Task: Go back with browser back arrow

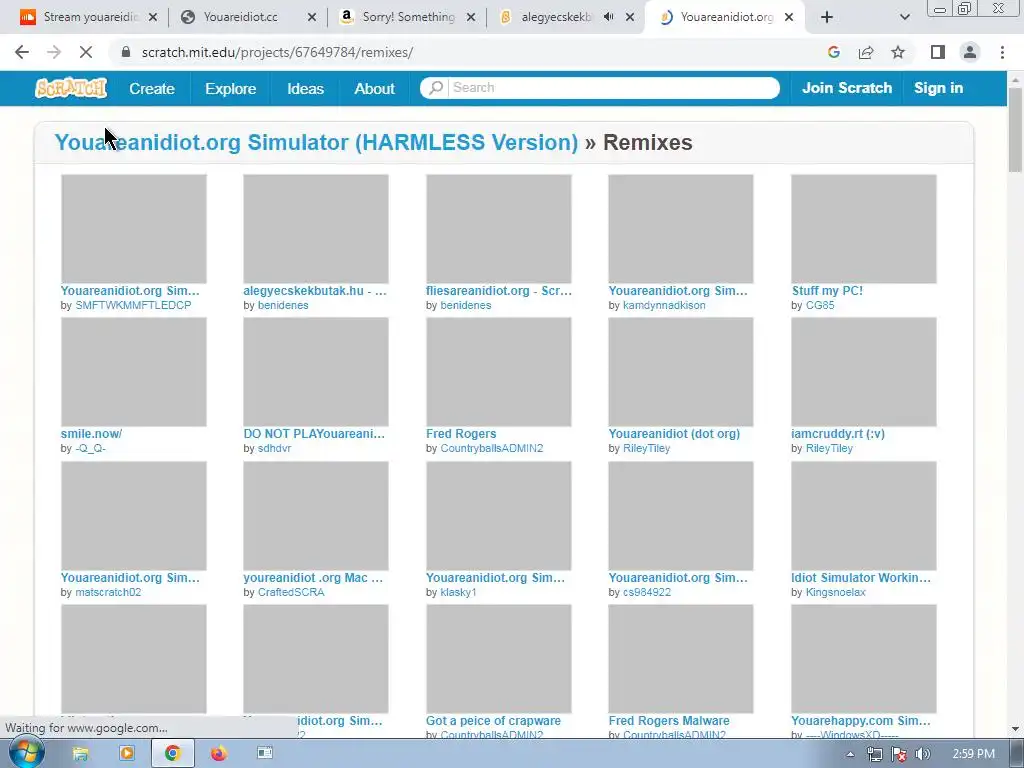Action: click(22, 52)
